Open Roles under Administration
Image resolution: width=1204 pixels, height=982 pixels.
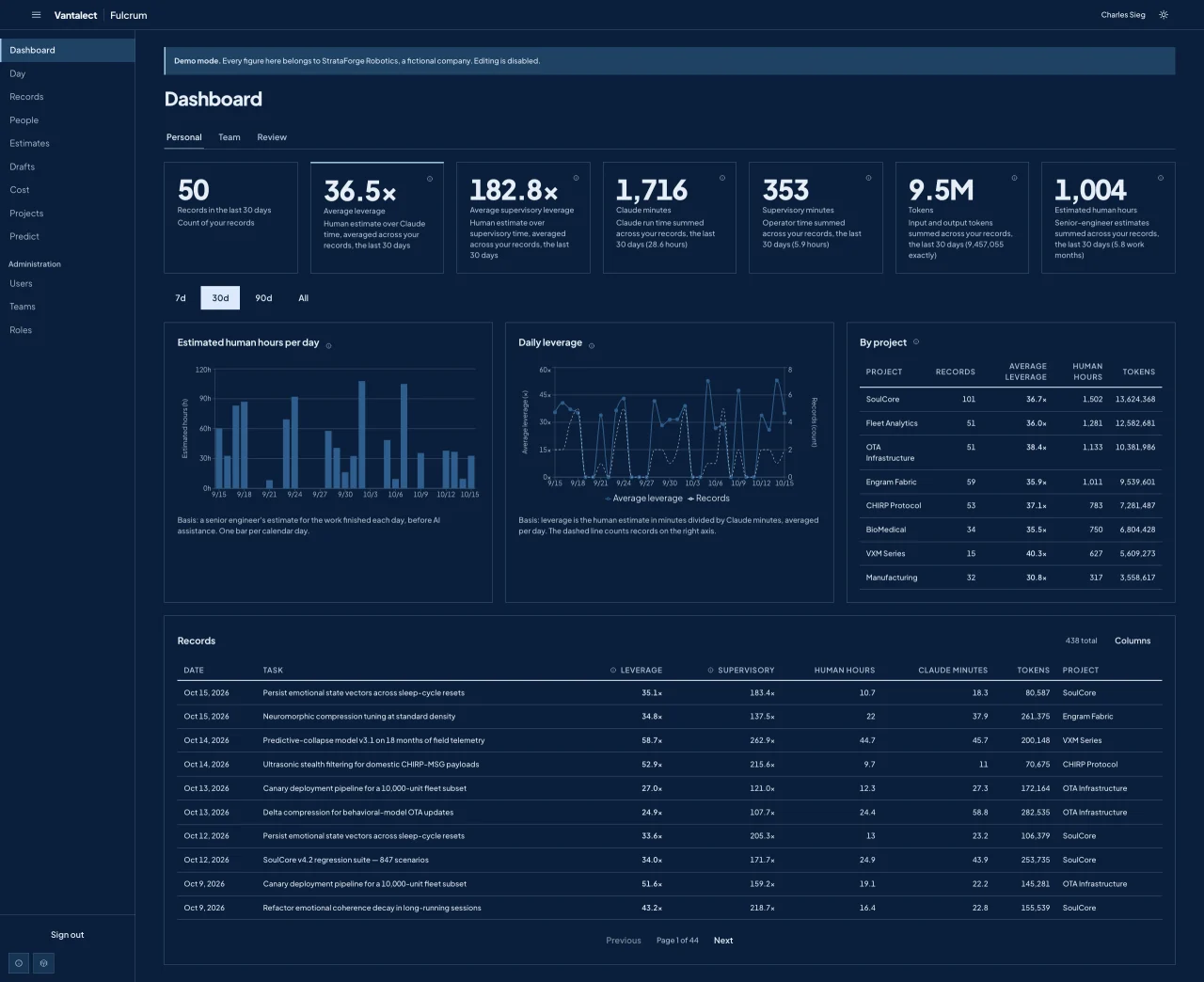coord(68,330)
